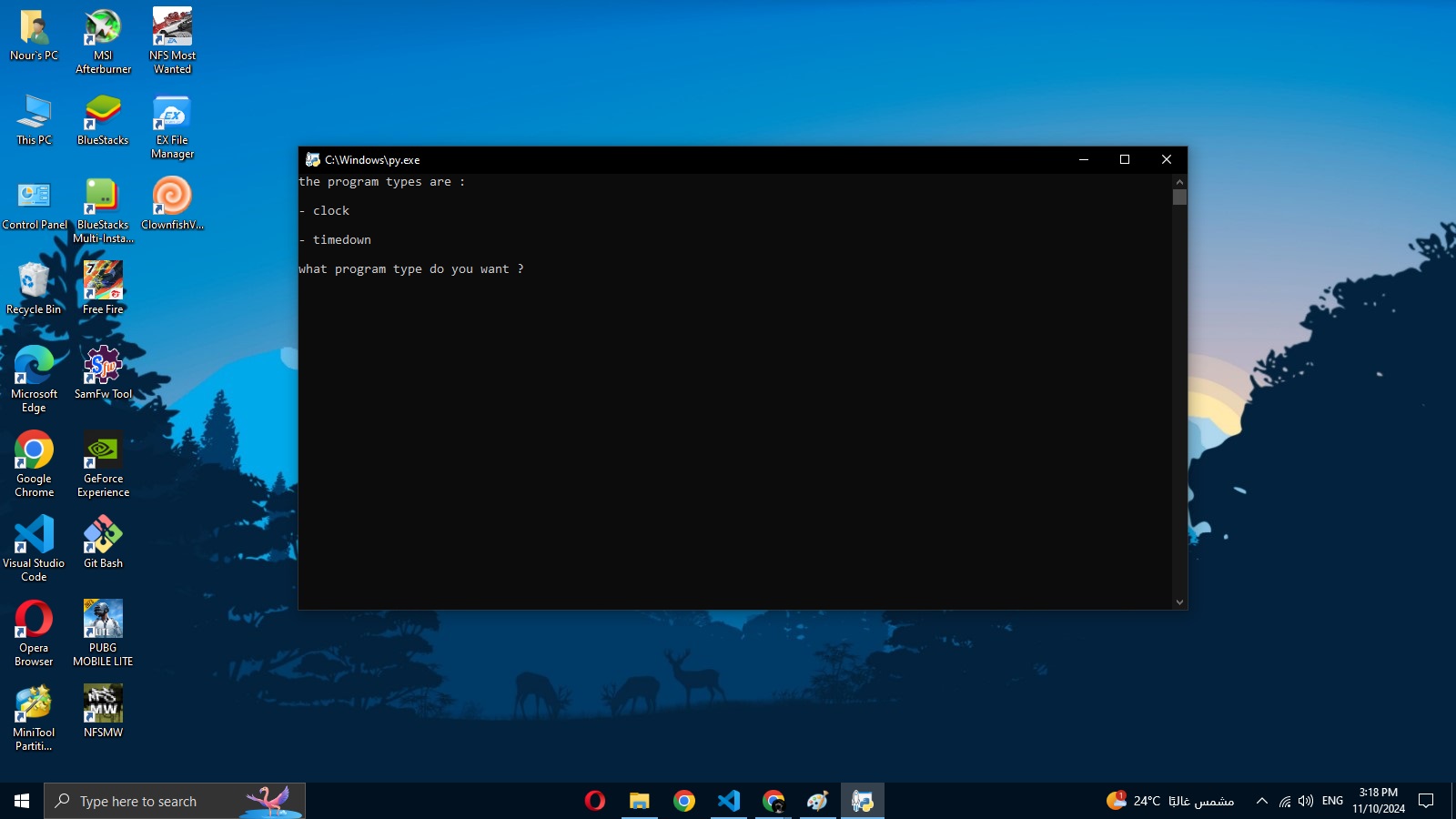1456x819 pixels.
Task: Open the clock and calendar flyout
Action: point(1379,801)
